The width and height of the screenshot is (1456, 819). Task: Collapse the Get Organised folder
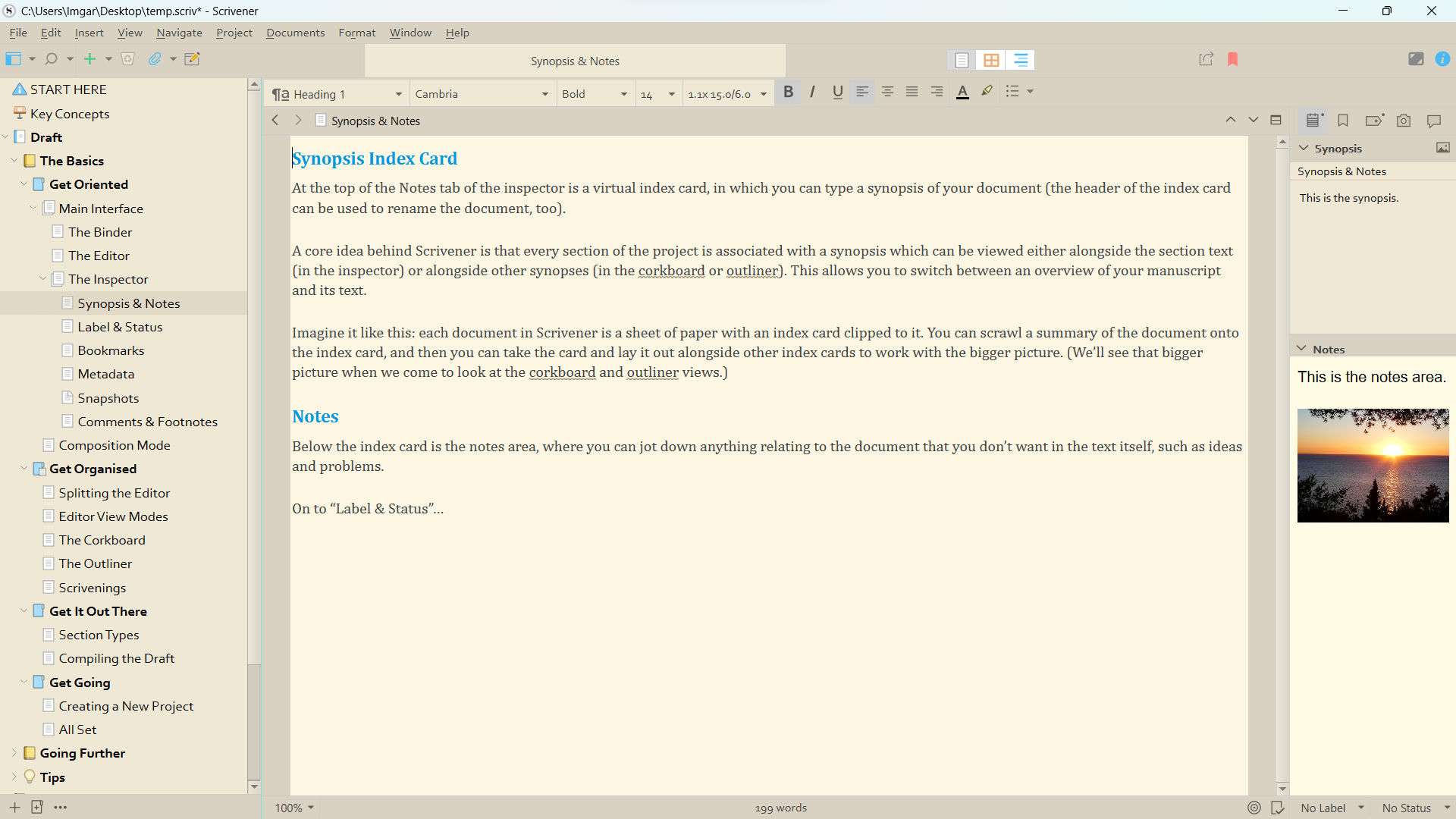pyautogui.click(x=24, y=468)
